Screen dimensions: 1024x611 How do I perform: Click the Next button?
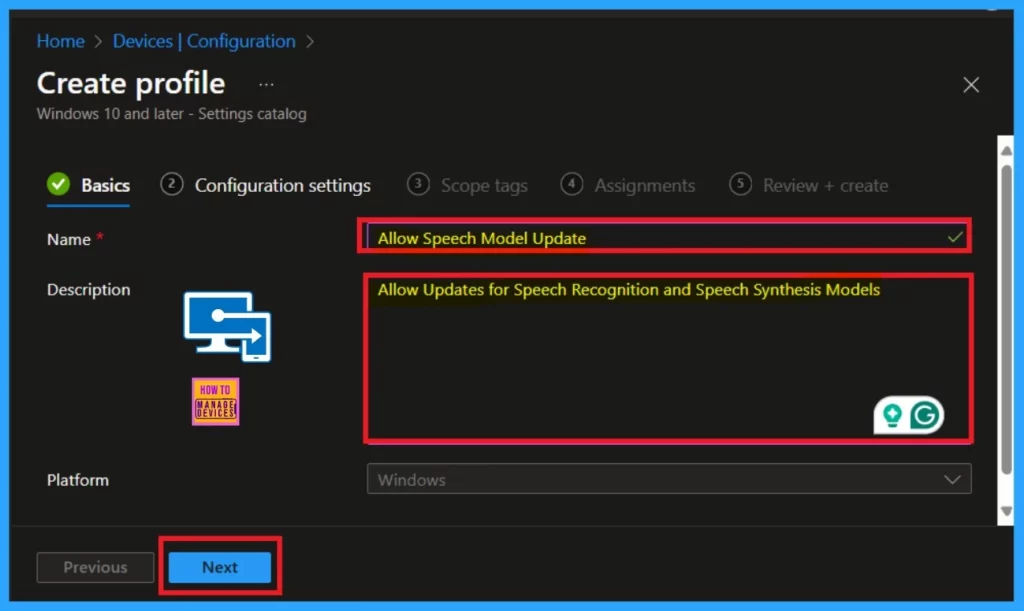219,567
